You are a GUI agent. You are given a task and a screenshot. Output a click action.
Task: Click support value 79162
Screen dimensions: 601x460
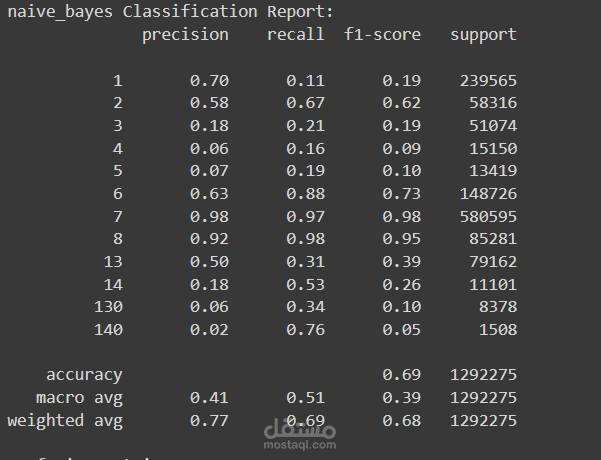pos(493,262)
